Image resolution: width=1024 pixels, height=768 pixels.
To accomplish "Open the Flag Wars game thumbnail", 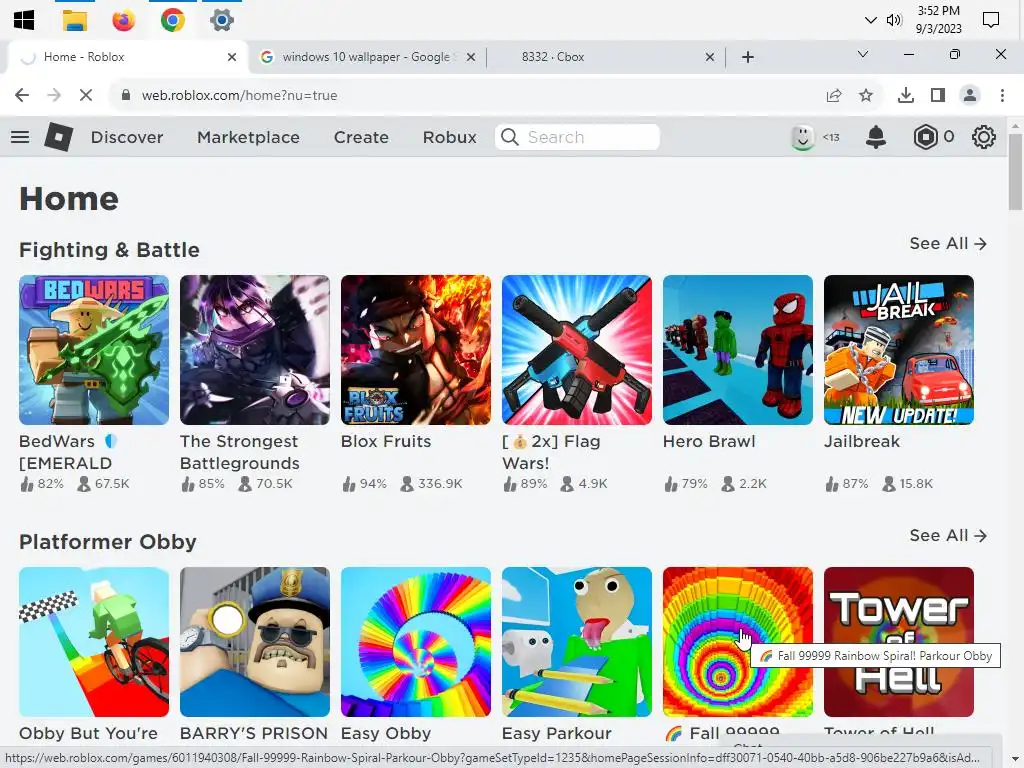I will tap(577, 350).
